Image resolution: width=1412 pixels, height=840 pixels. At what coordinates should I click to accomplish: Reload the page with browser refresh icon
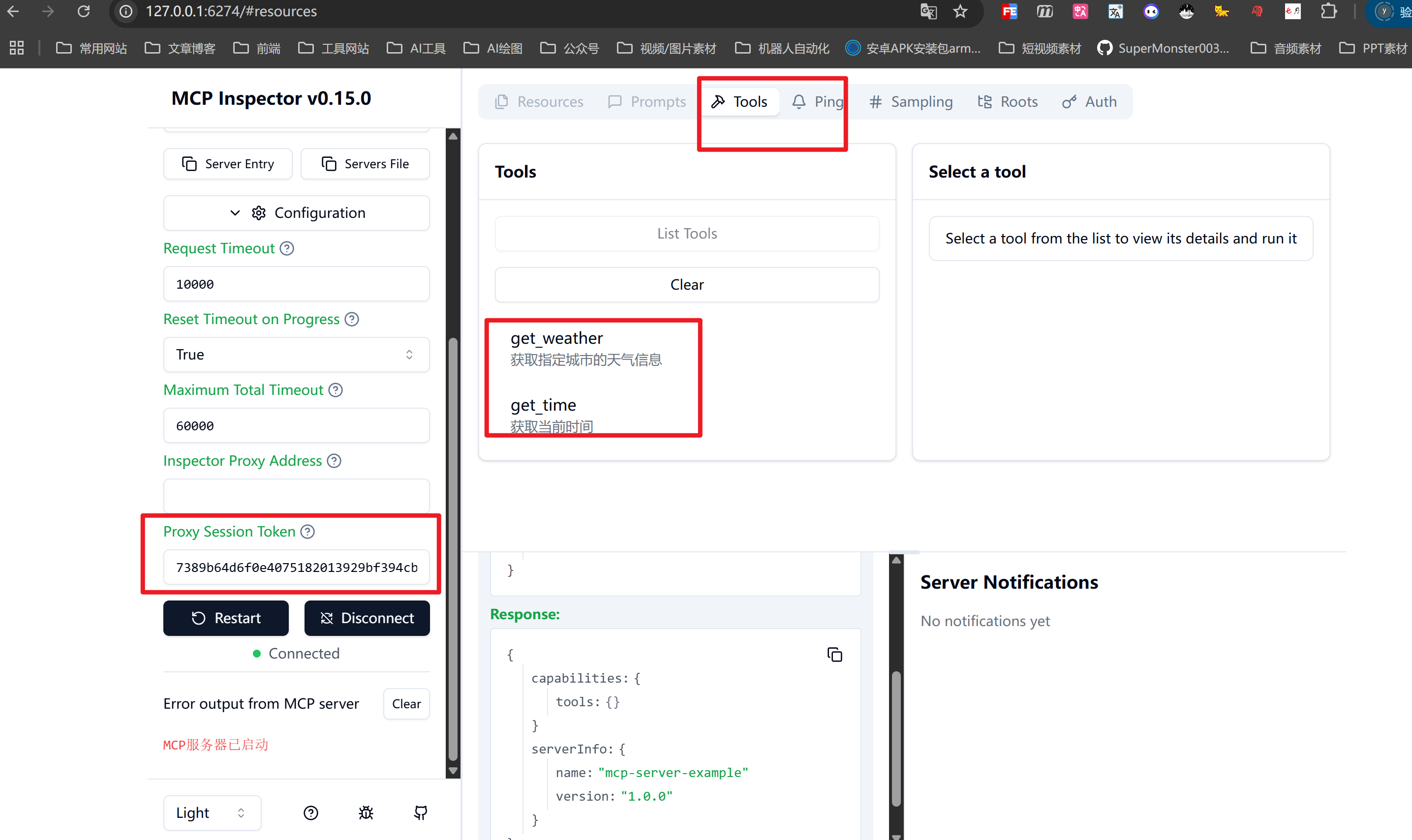[84, 11]
